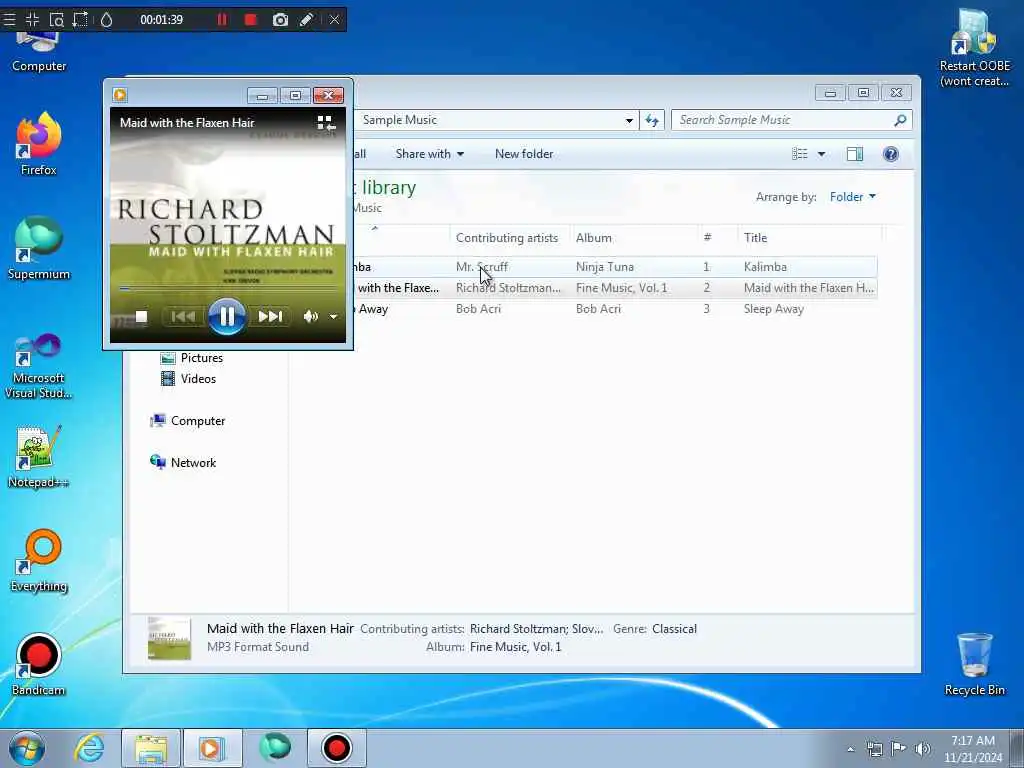
Task: Stop the Bandicam recording with red square
Action: (x=251, y=20)
